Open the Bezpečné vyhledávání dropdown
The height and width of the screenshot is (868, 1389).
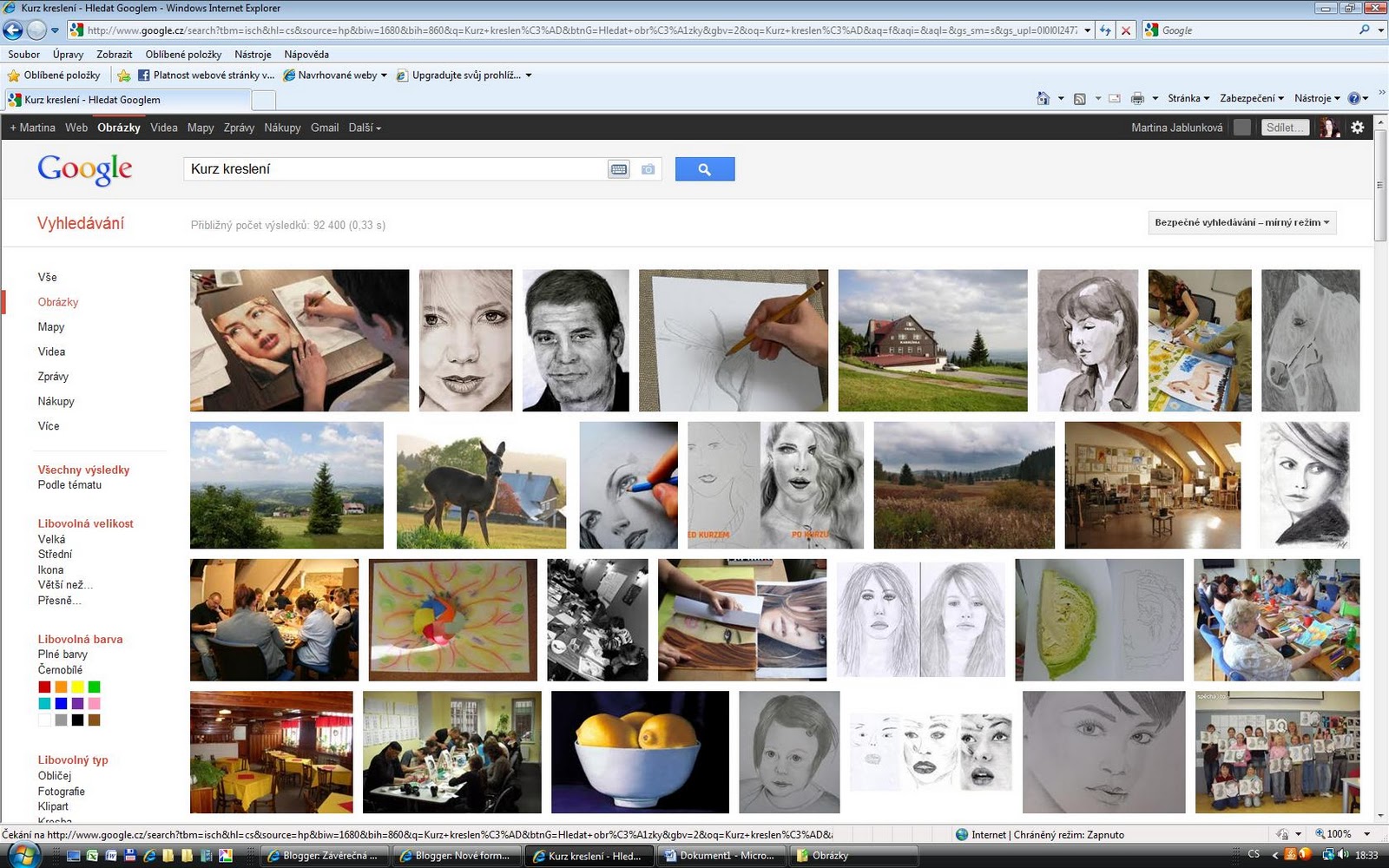[1241, 222]
